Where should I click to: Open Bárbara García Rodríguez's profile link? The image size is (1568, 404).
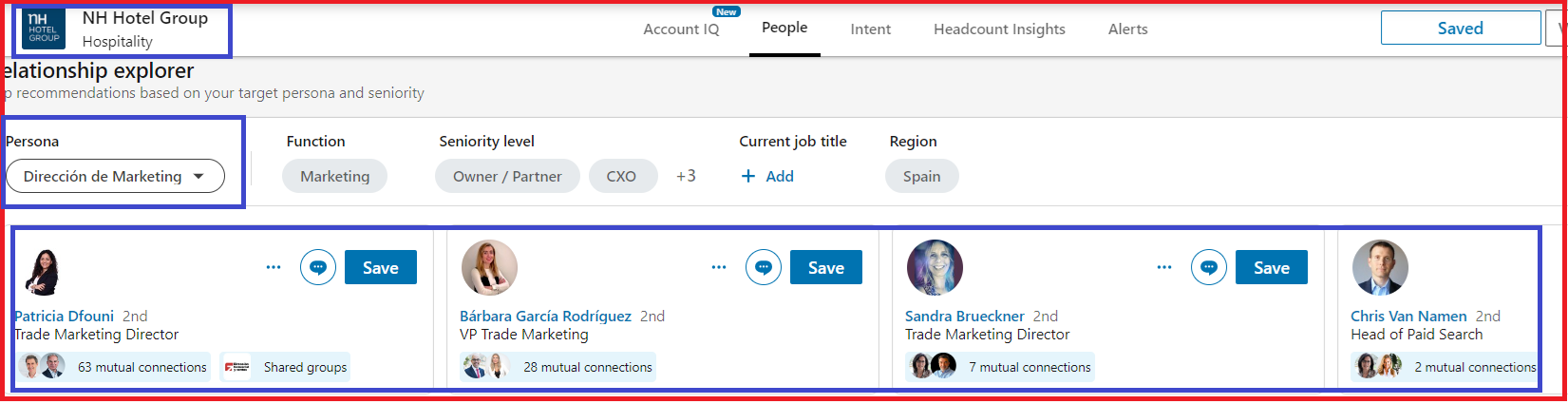(545, 316)
